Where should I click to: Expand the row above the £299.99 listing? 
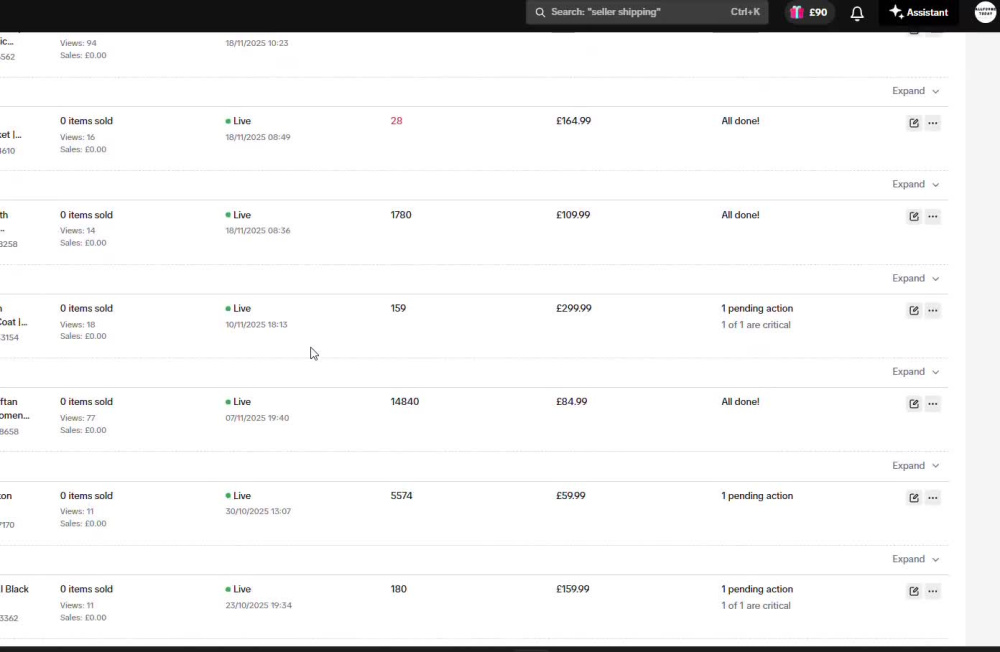point(915,278)
